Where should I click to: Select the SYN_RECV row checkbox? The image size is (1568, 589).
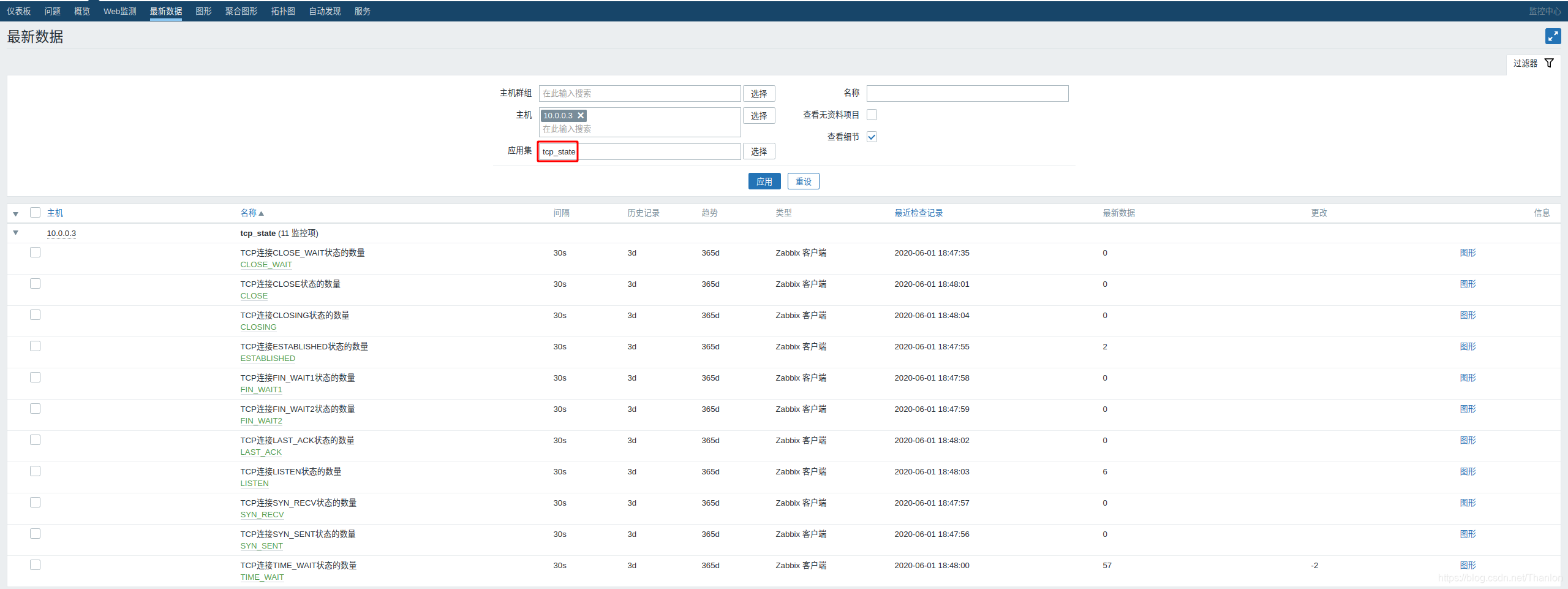tap(36, 503)
